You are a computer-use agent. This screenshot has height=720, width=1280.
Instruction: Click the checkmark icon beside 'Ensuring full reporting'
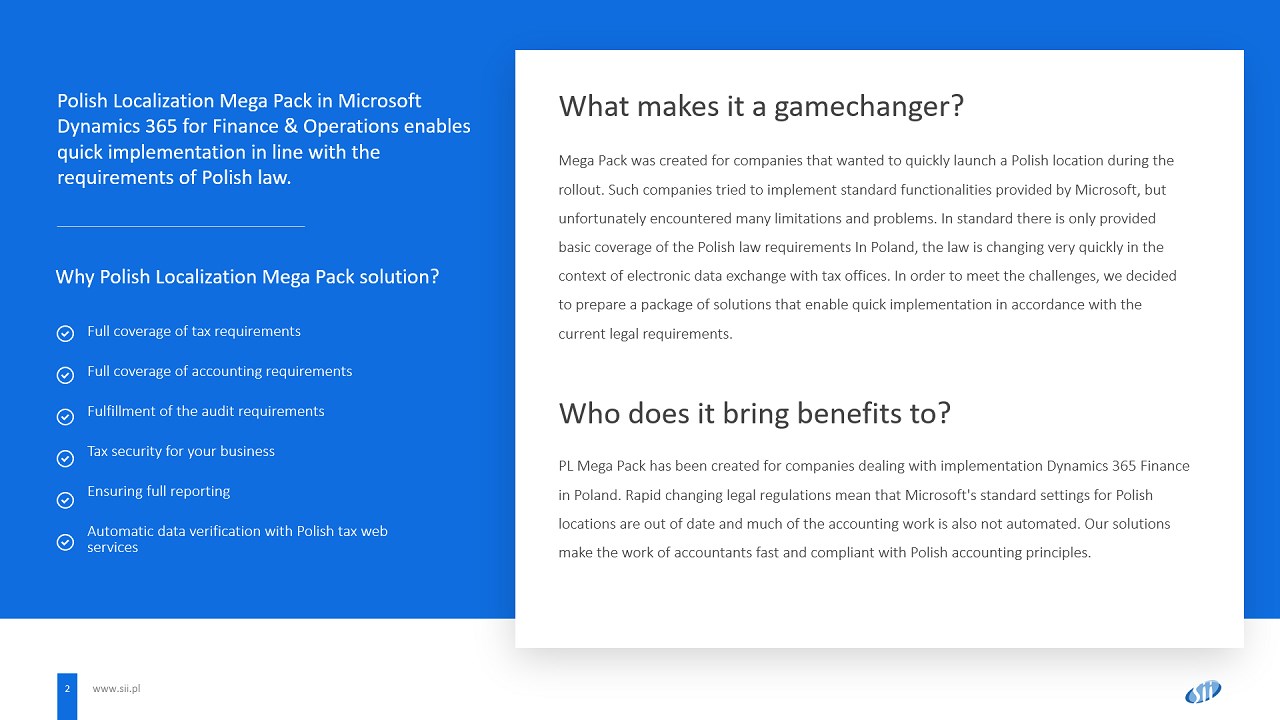point(65,500)
